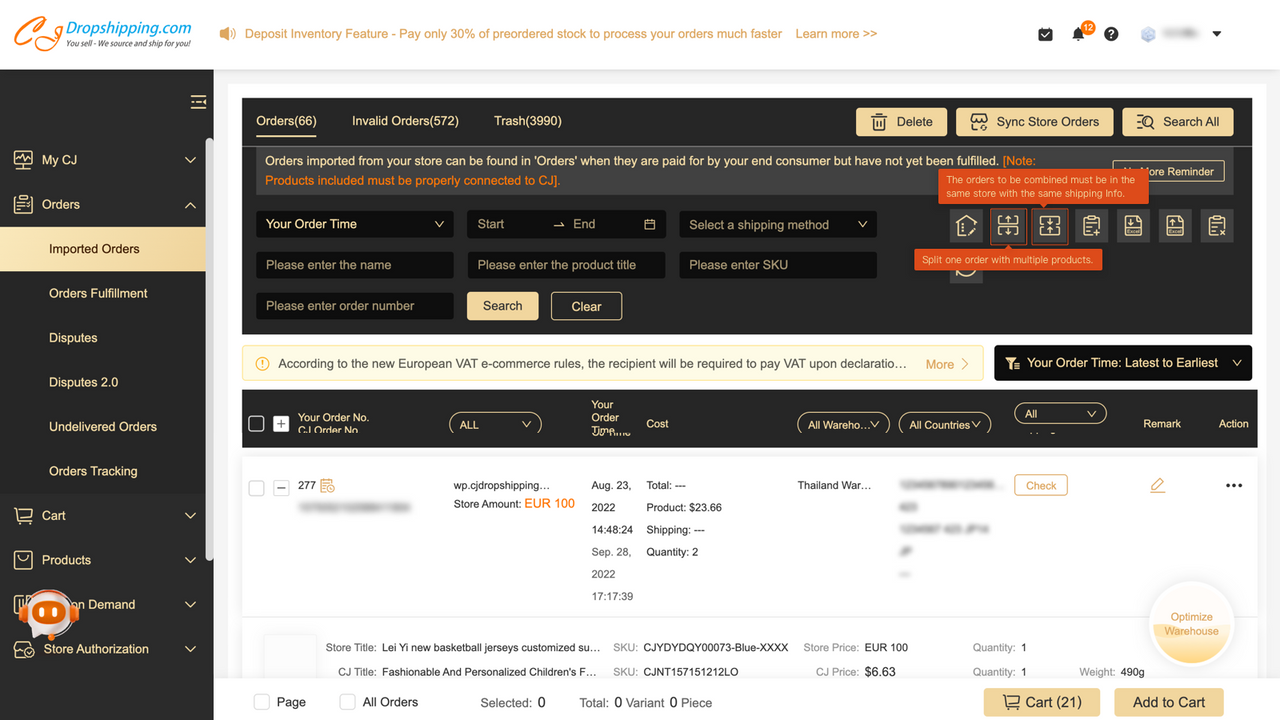The width and height of the screenshot is (1280, 720).
Task: Collapse the Orders section in the sidebar
Action: coord(190,204)
